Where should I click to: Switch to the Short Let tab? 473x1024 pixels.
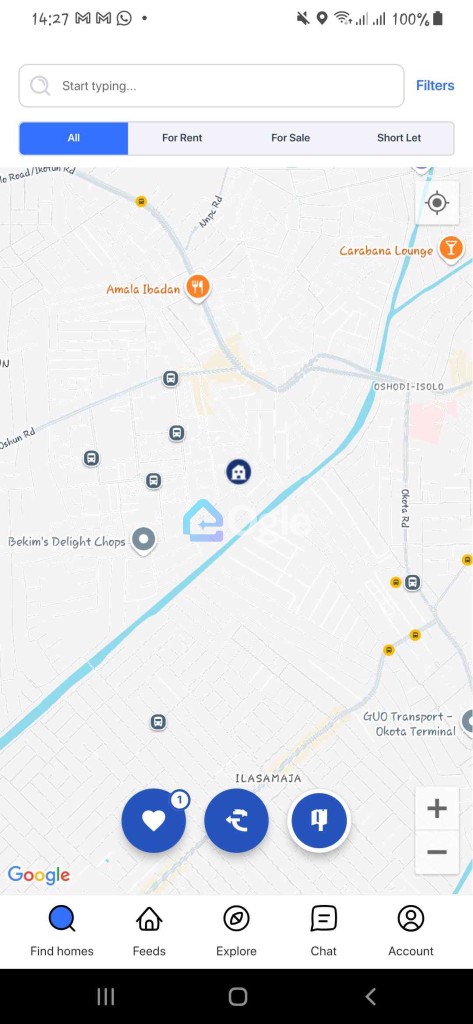coord(399,138)
